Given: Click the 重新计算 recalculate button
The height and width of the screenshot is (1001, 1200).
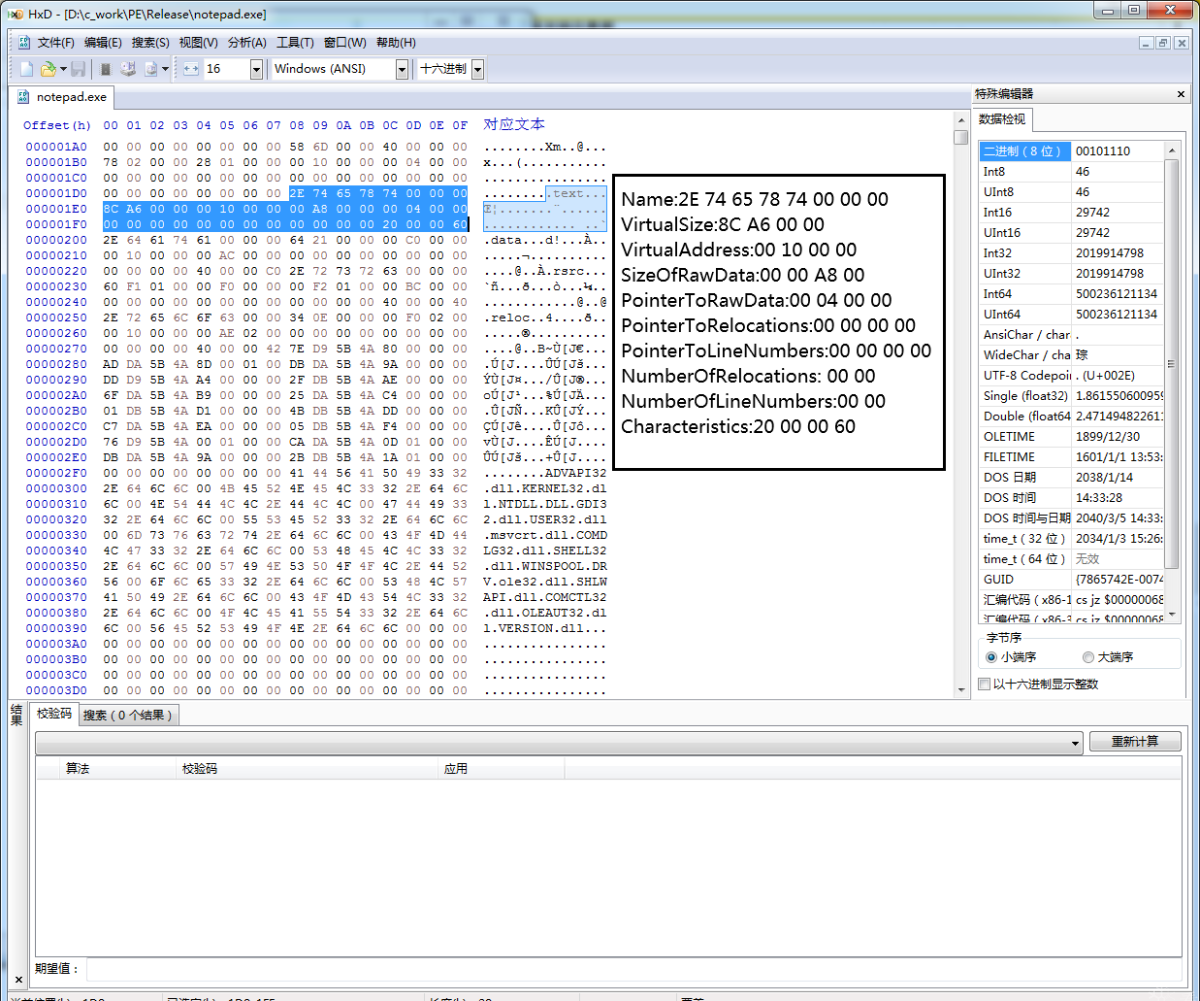Looking at the screenshot, I should (1134, 742).
